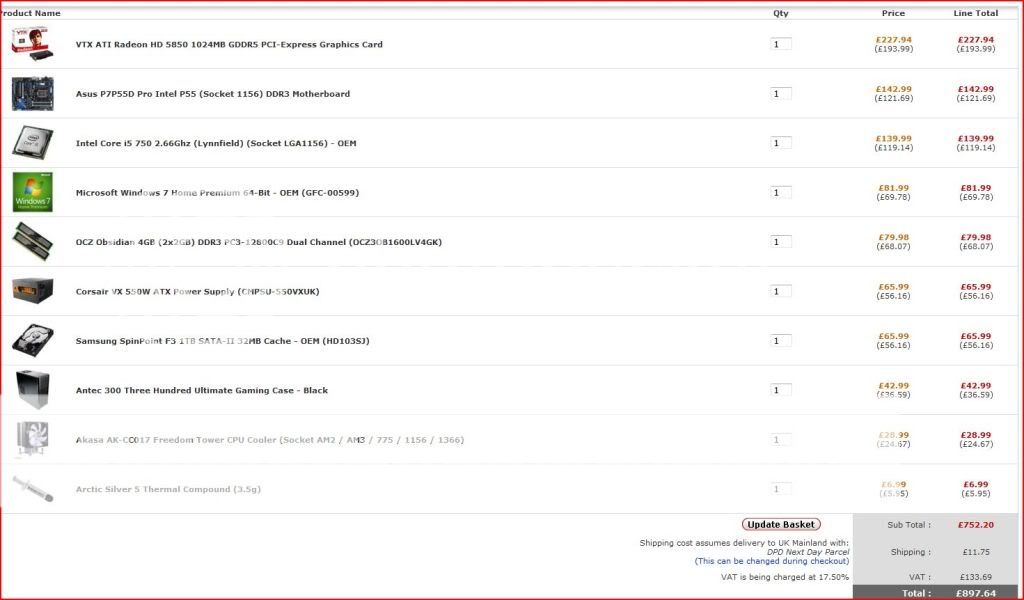Open the Microsoft Windows 7 Home Premium link
This screenshot has width=1024, height=600.
click(217, 193)
